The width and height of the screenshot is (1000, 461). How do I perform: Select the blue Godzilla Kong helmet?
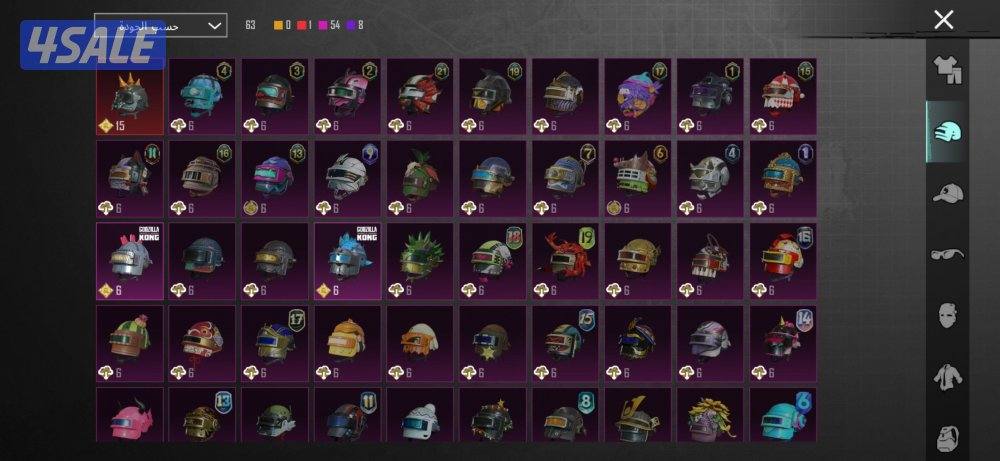348,261
